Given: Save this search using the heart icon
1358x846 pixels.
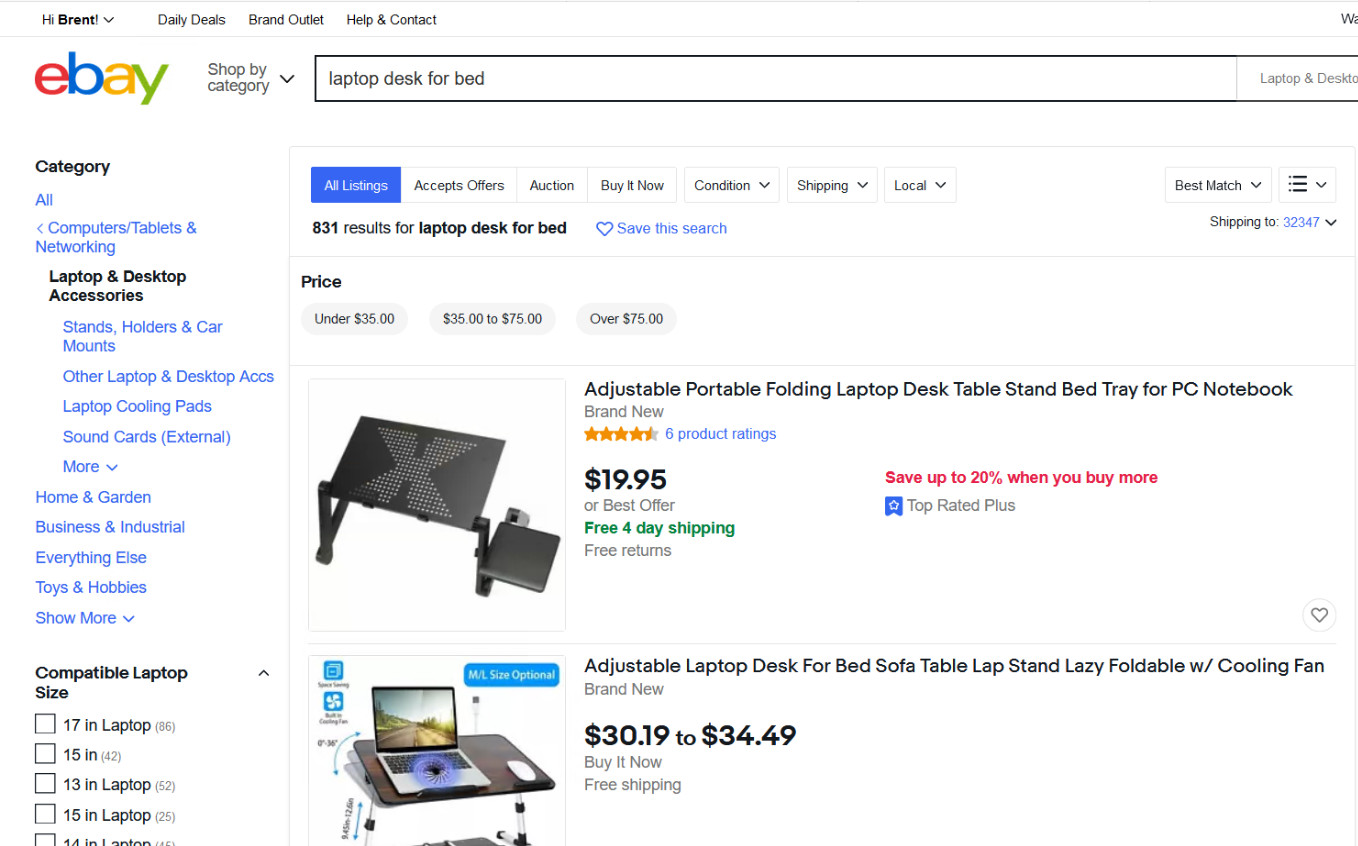Looking at the screenshot, I should coord(604,229).
